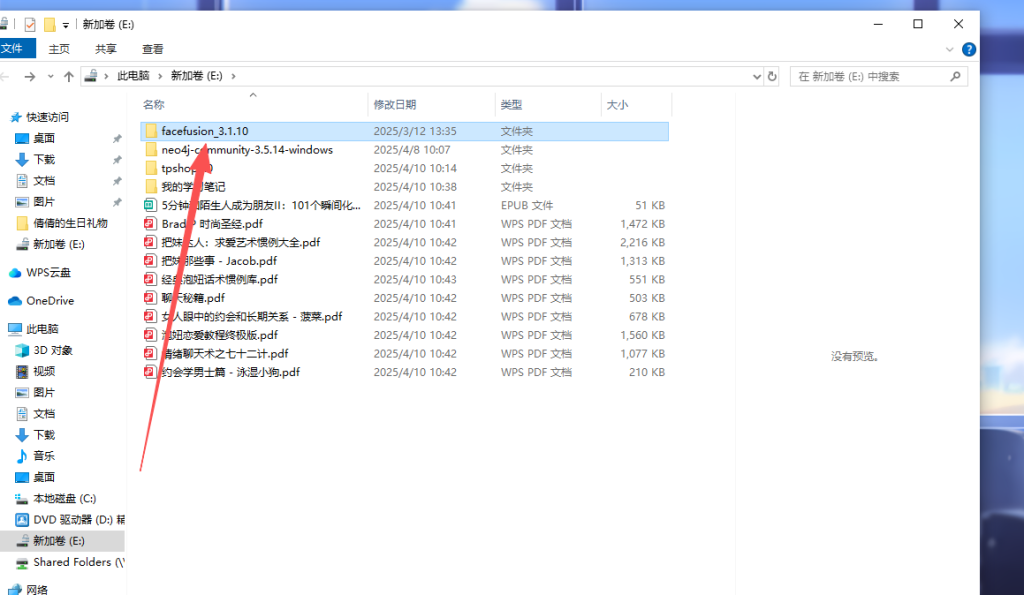The image size is (1024, 595).
Task: Refresh the current folder view
Action: pyautogui.click(x=772, y=76)
